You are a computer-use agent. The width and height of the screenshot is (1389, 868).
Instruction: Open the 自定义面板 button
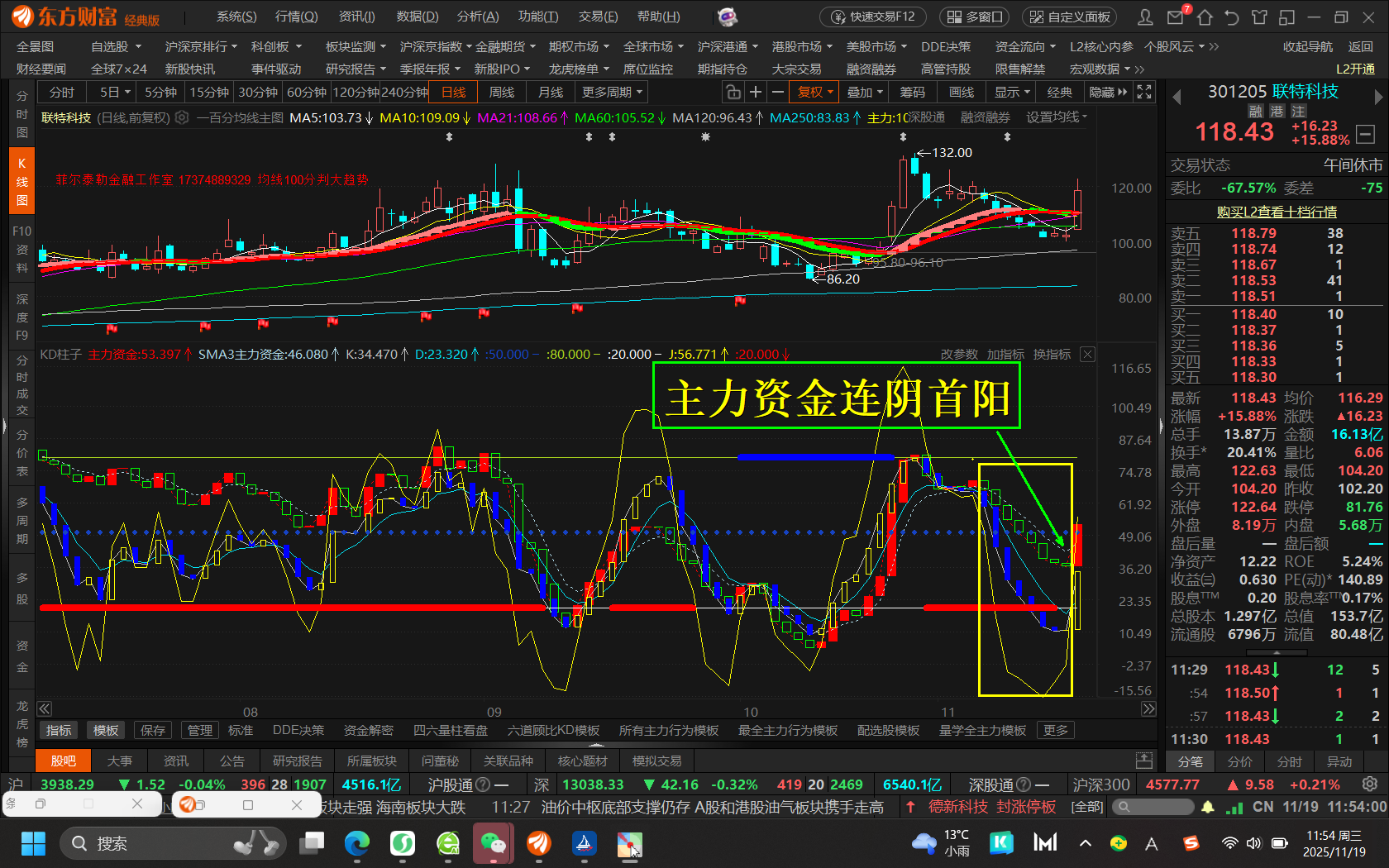[x=1070, y=17]
